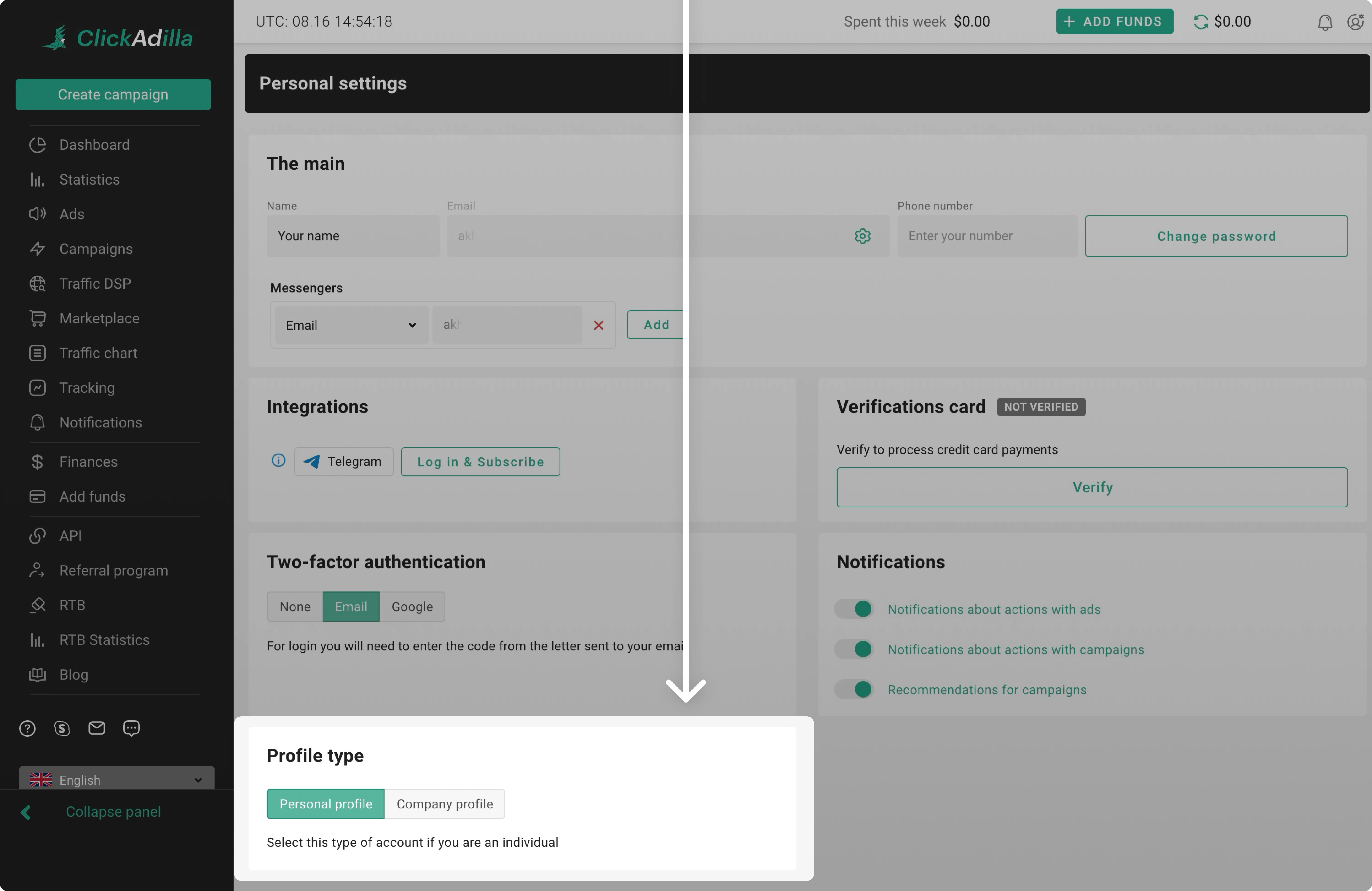Switch to Company profile tab

445,803
